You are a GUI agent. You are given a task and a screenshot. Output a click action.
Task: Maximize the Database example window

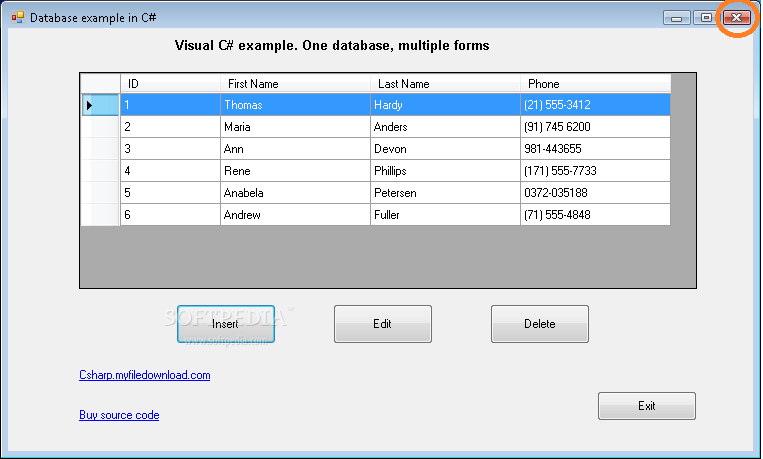pyautogui.click(x=706, y=18)
